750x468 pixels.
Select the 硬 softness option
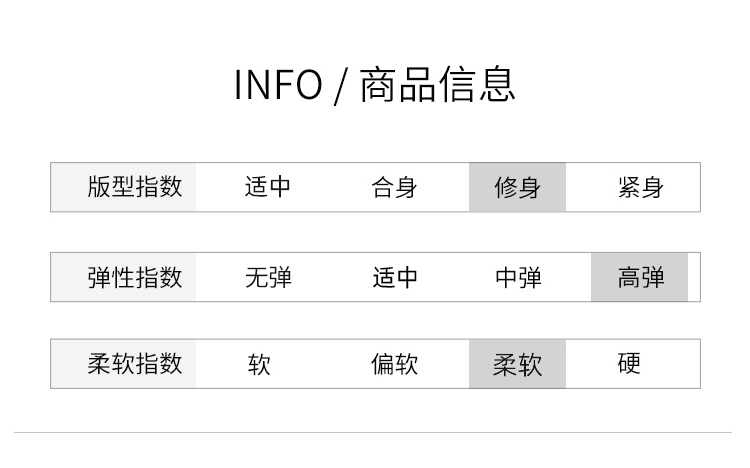629,364
